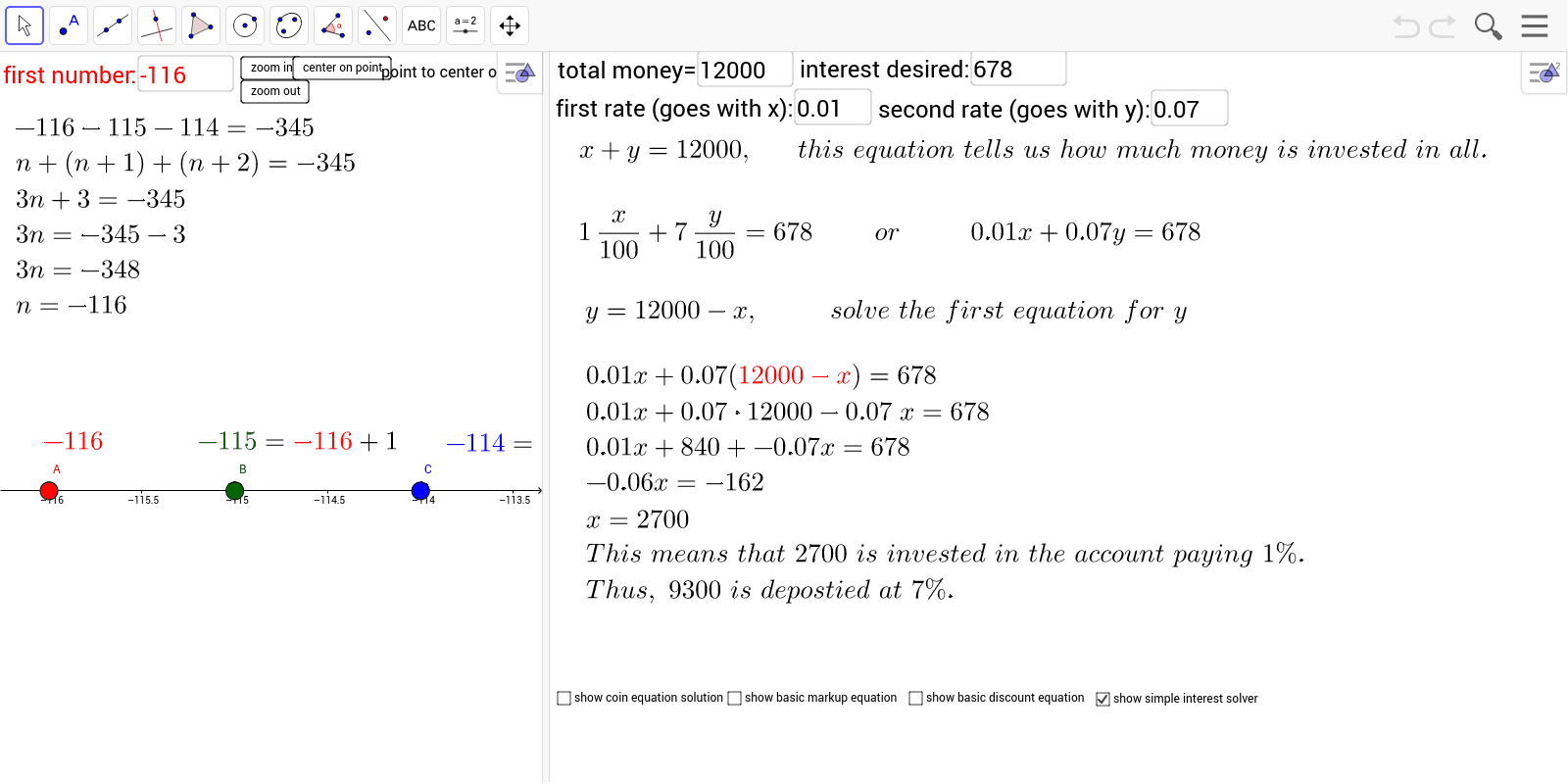Open the search magnifier
Image resolution: width=1568 pixels, height=784 pixels.
click(x=1488, y=26)
